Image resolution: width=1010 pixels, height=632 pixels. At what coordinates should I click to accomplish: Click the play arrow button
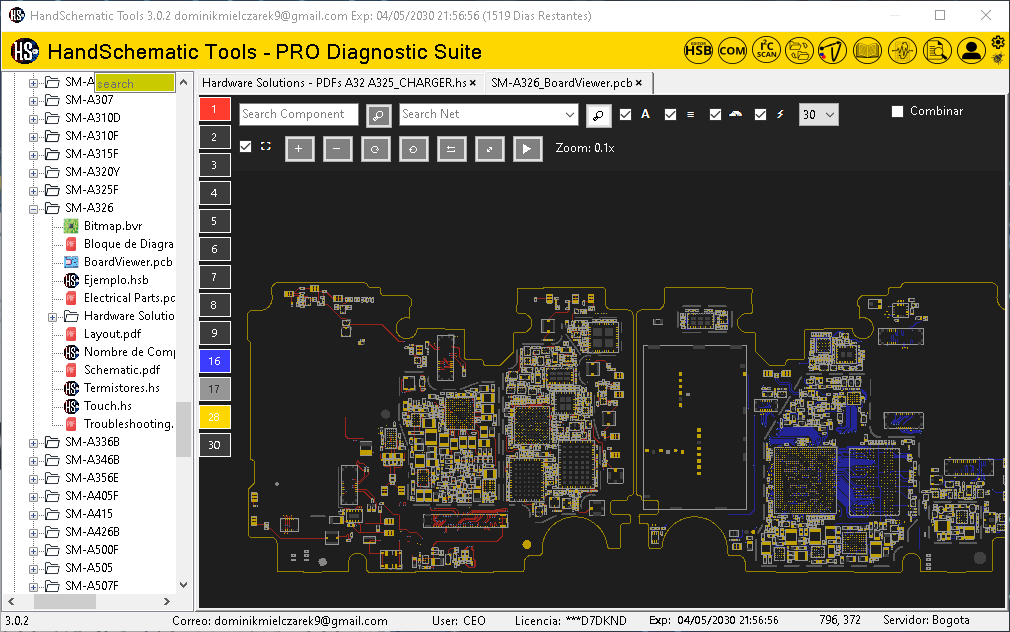(527, 149)
